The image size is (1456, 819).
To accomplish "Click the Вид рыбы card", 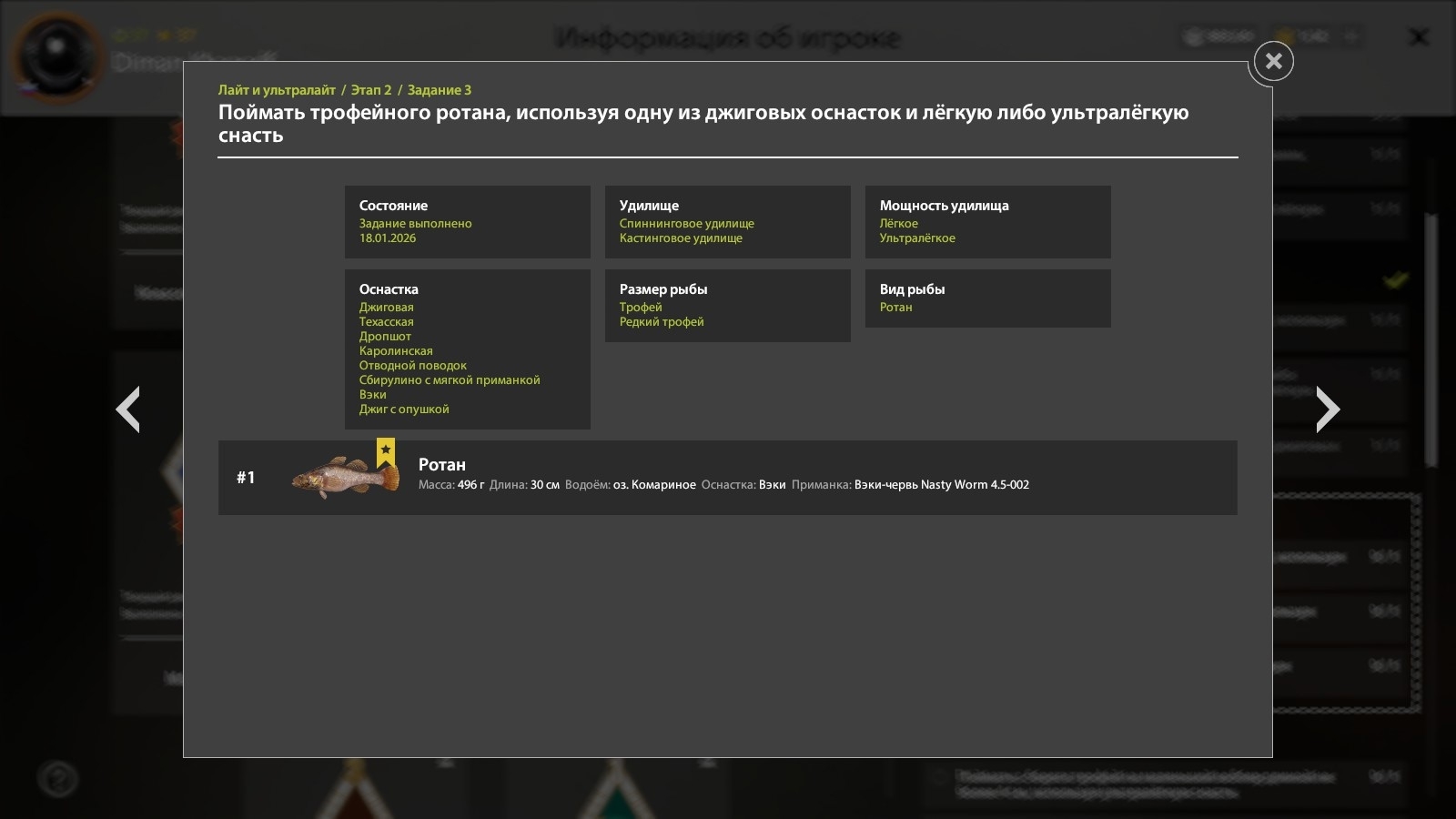I will pos(987,298).
